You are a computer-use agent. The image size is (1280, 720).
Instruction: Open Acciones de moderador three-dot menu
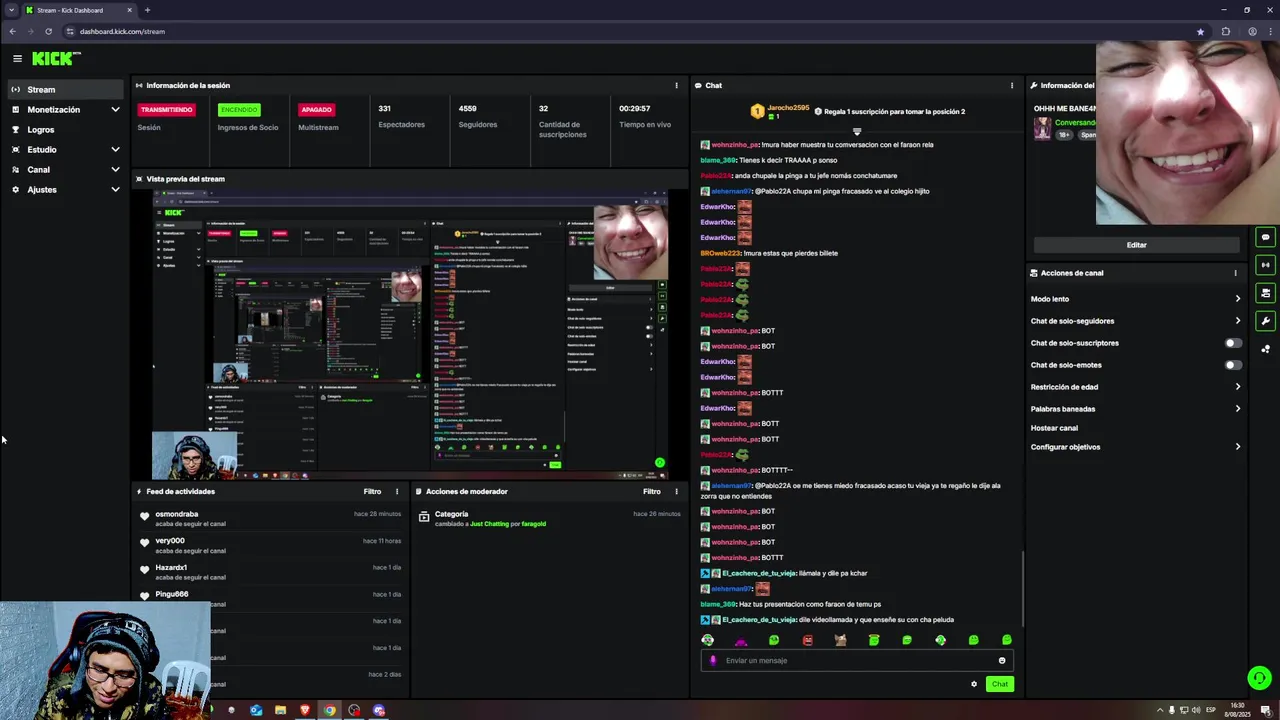click(676, 492)
